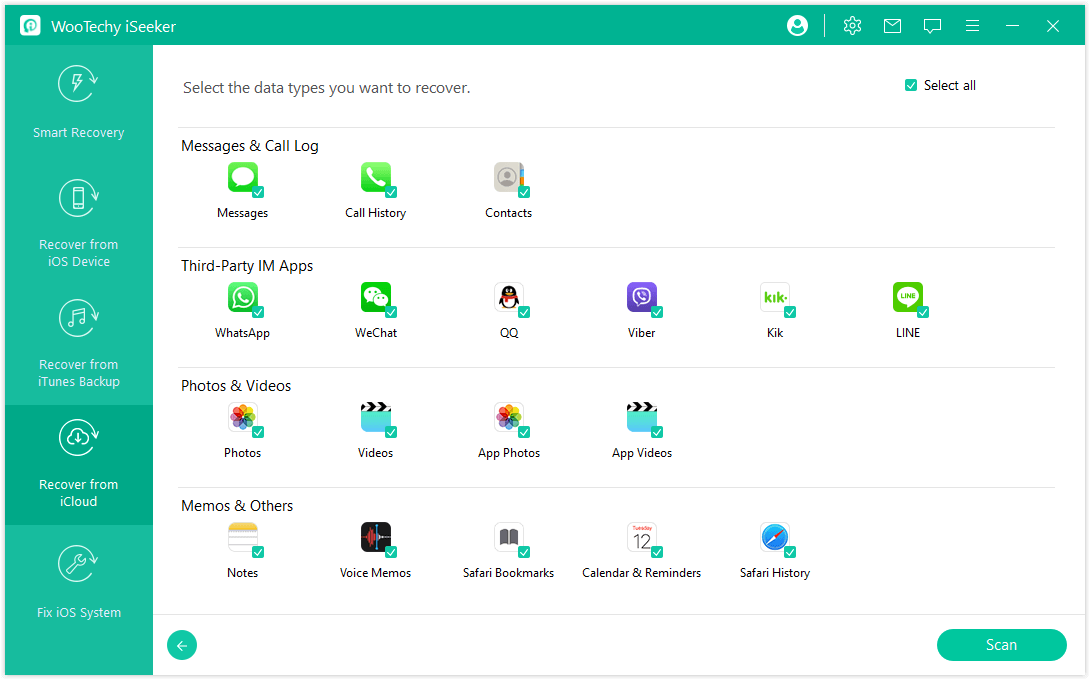Select the Voice Memos icon
This screenshot has width=1090, height=680.
pos(375,537)
